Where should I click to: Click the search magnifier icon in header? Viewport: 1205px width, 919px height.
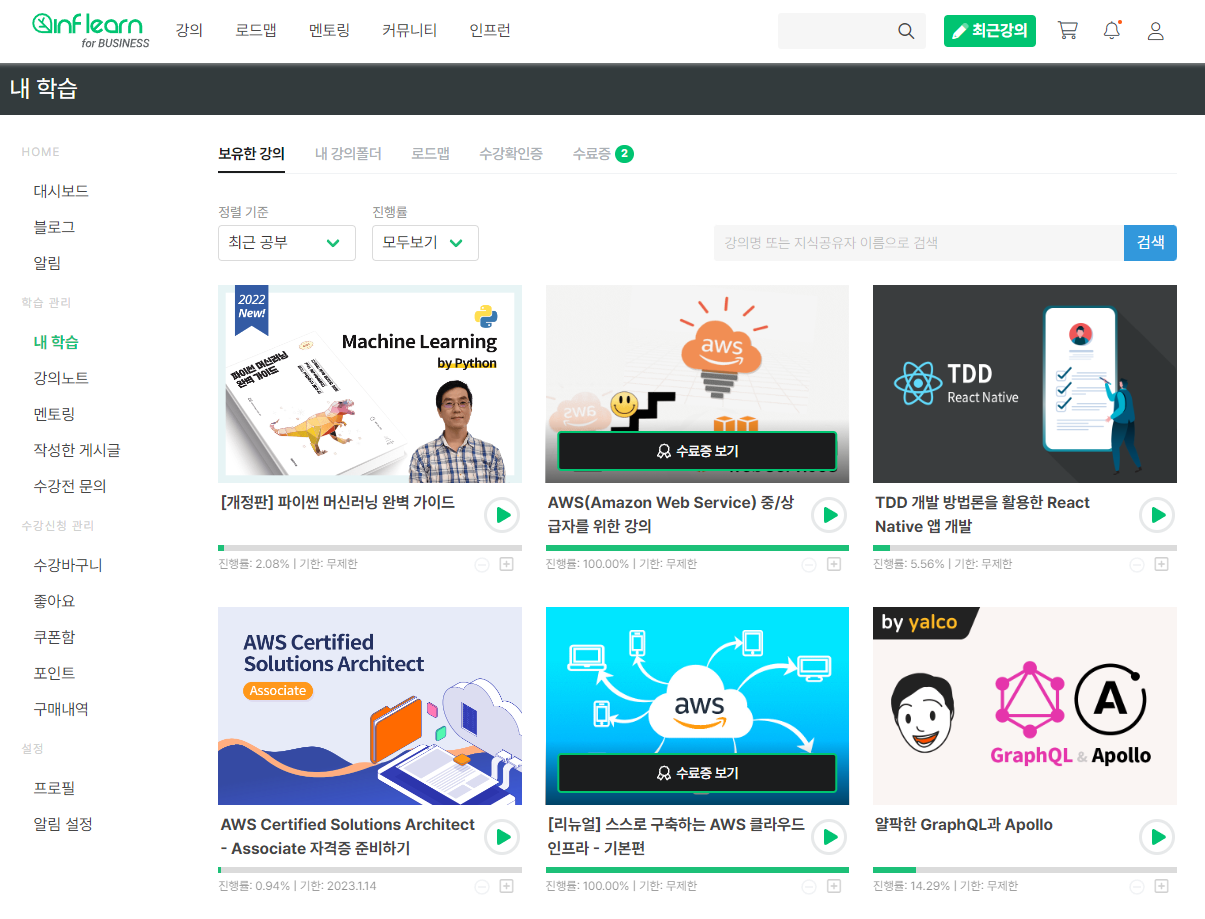pyautogui.click(x=906, y=31)
